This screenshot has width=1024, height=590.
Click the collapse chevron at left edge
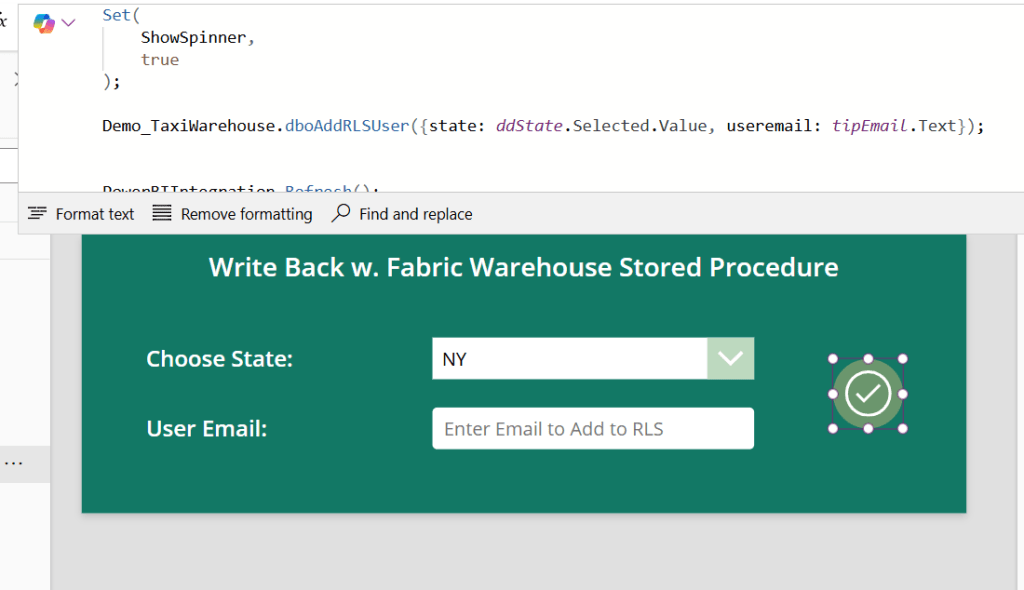click(x=14, y=78)
